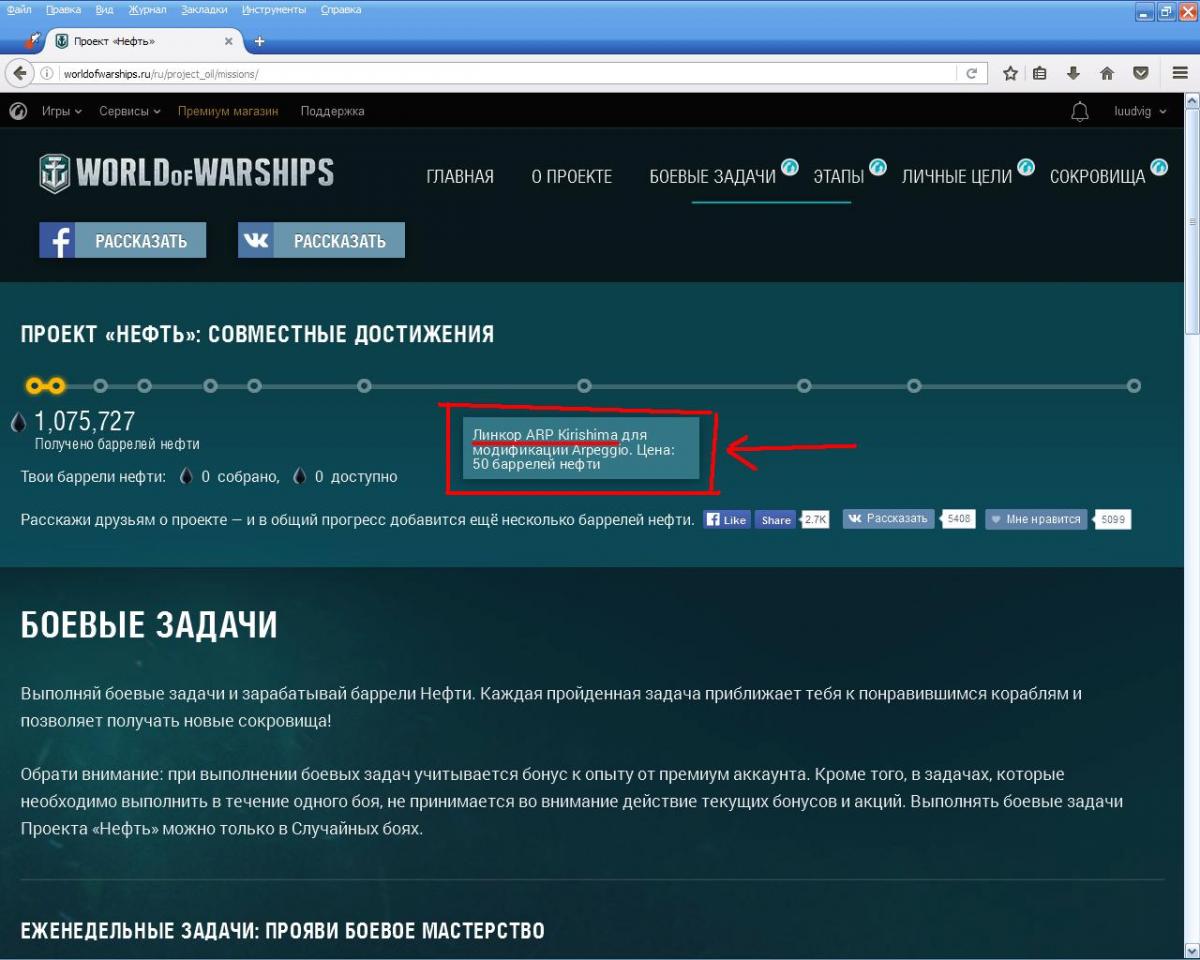This screenshot has height=960, width=1200.
Task: Click the small VK Рассказать button
Action: [x=888, y=519]
